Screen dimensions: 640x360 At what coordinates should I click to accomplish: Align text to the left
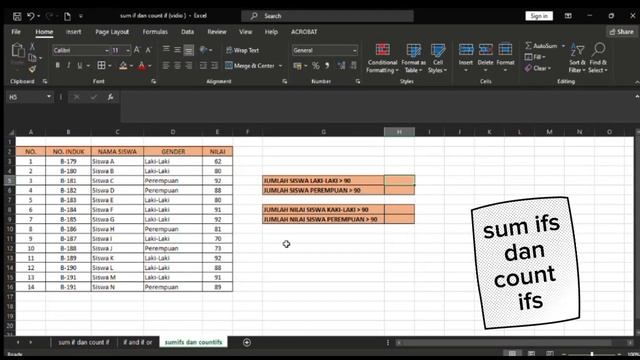coord(166,65)
